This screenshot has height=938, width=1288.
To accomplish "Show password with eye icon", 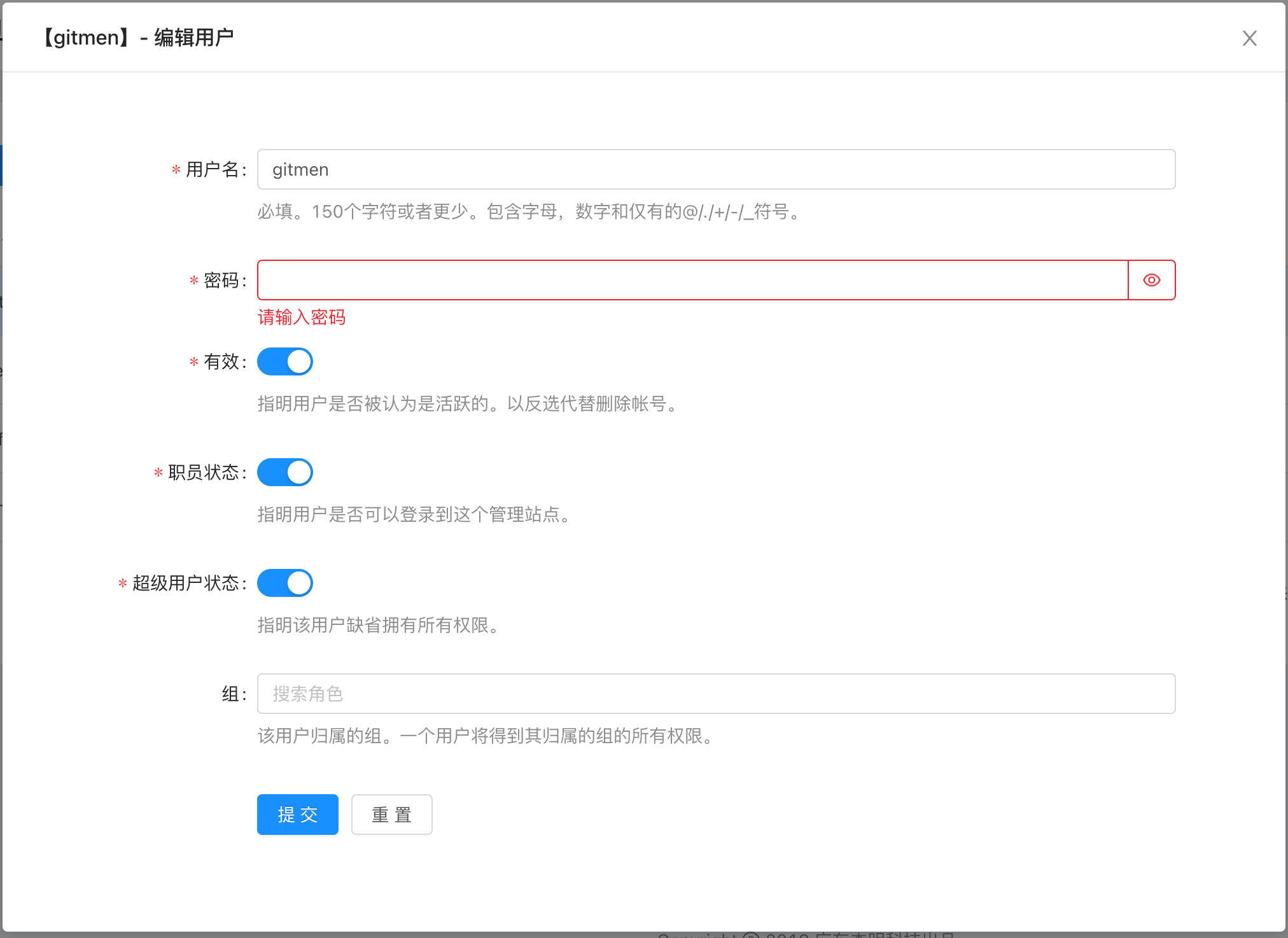I will point(1151,280).
